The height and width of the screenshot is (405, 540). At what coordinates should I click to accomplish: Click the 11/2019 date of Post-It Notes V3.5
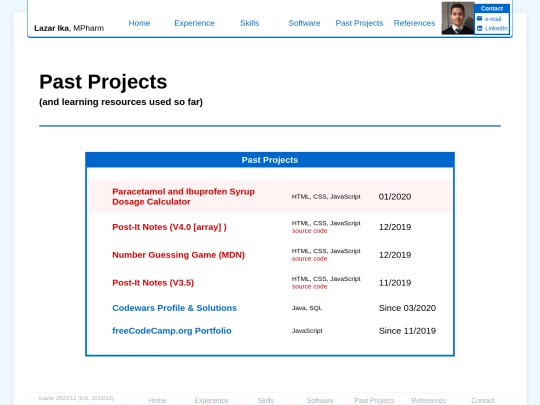[395, 283]
